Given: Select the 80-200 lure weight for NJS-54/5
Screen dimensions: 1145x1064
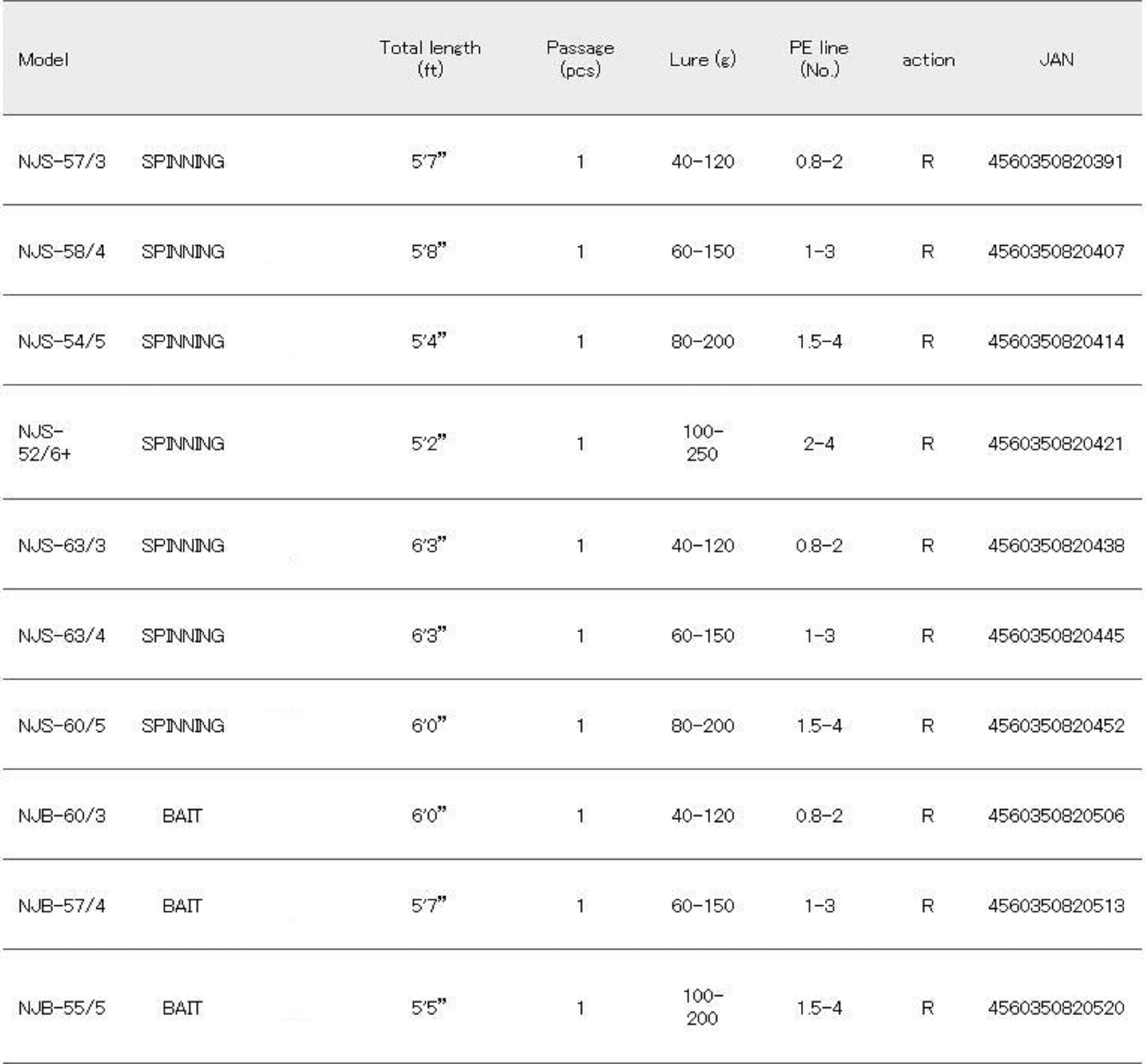Looking at the screenshot, I should click(702, 341).
